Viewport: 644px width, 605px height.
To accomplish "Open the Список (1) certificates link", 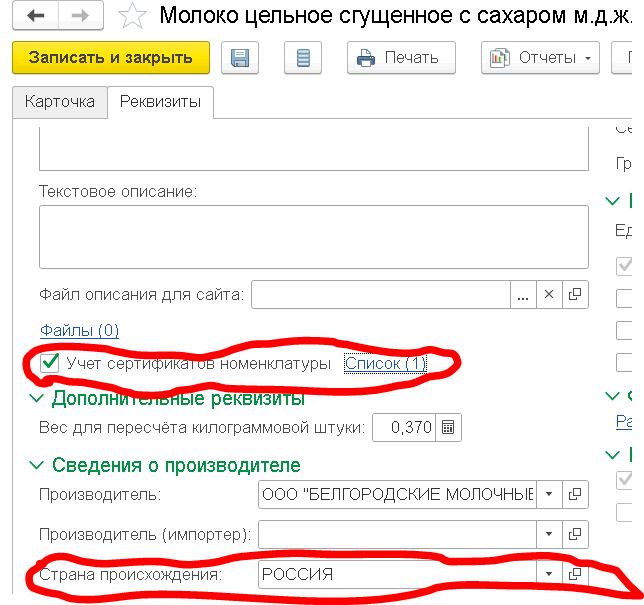I will point(385,364).
